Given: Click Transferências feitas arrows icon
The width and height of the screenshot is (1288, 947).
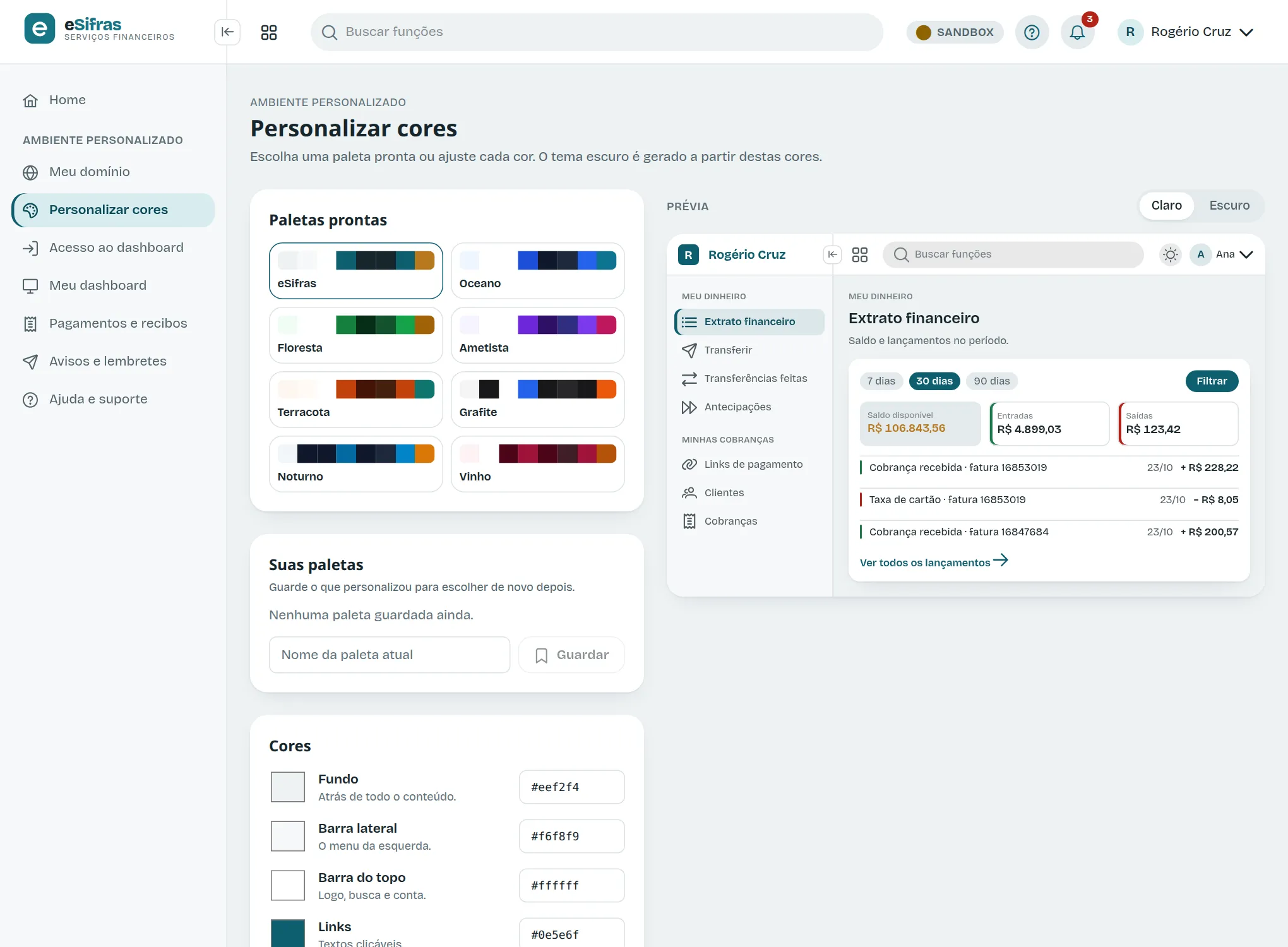Looking at the screenshot, I should click(x=689, y=379).
